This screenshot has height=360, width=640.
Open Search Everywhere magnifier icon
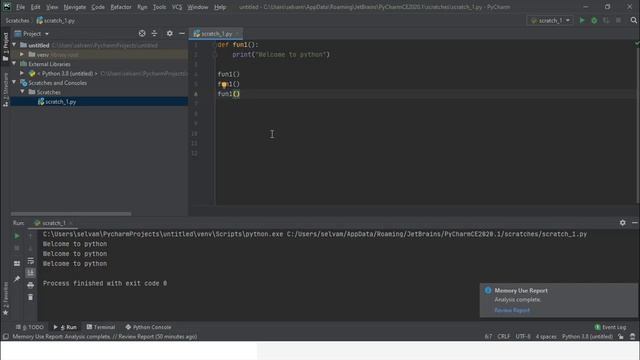(x=633, y=20)
